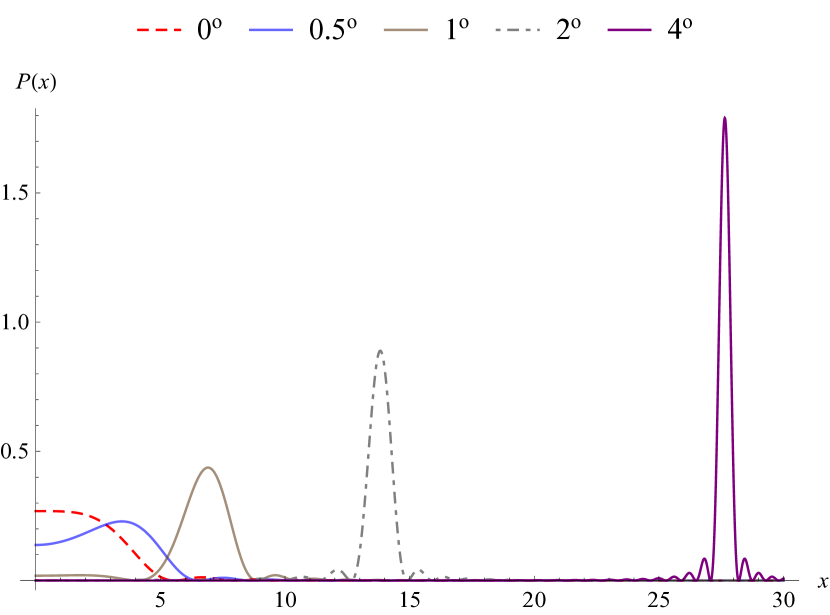Select the legend label 0°
Image resolution: width=830 pixels, height=615 pixels.
(x=209, y=30)
